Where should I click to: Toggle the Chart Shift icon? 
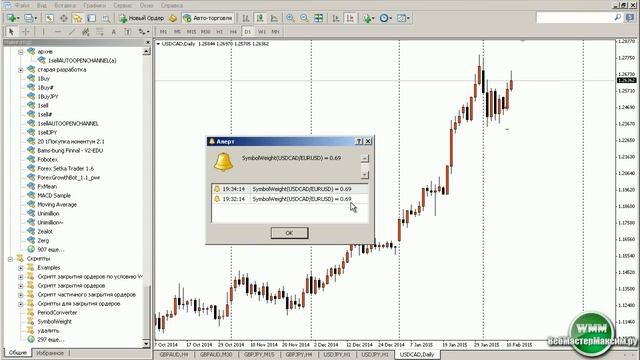350,18
